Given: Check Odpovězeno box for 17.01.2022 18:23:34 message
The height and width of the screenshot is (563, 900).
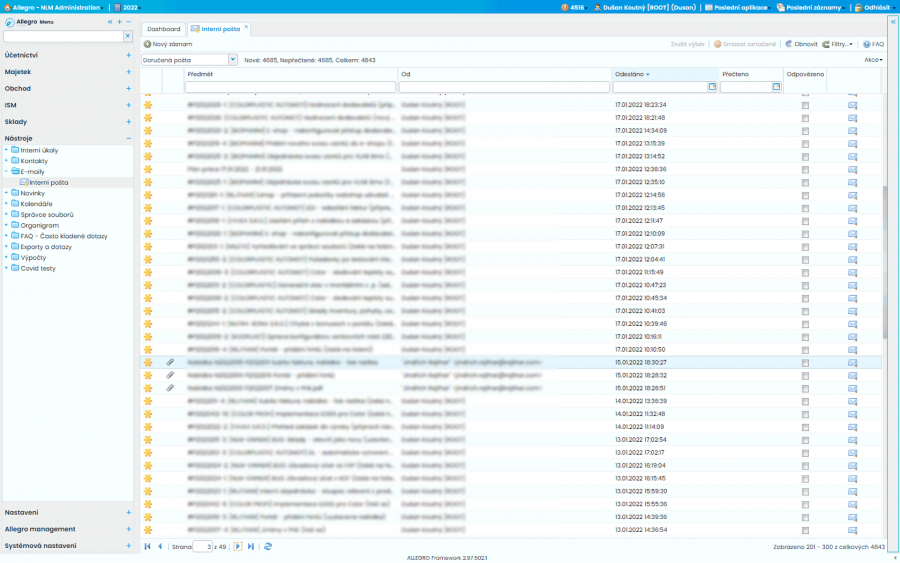Looking at the screenshot, I should 805,104.
